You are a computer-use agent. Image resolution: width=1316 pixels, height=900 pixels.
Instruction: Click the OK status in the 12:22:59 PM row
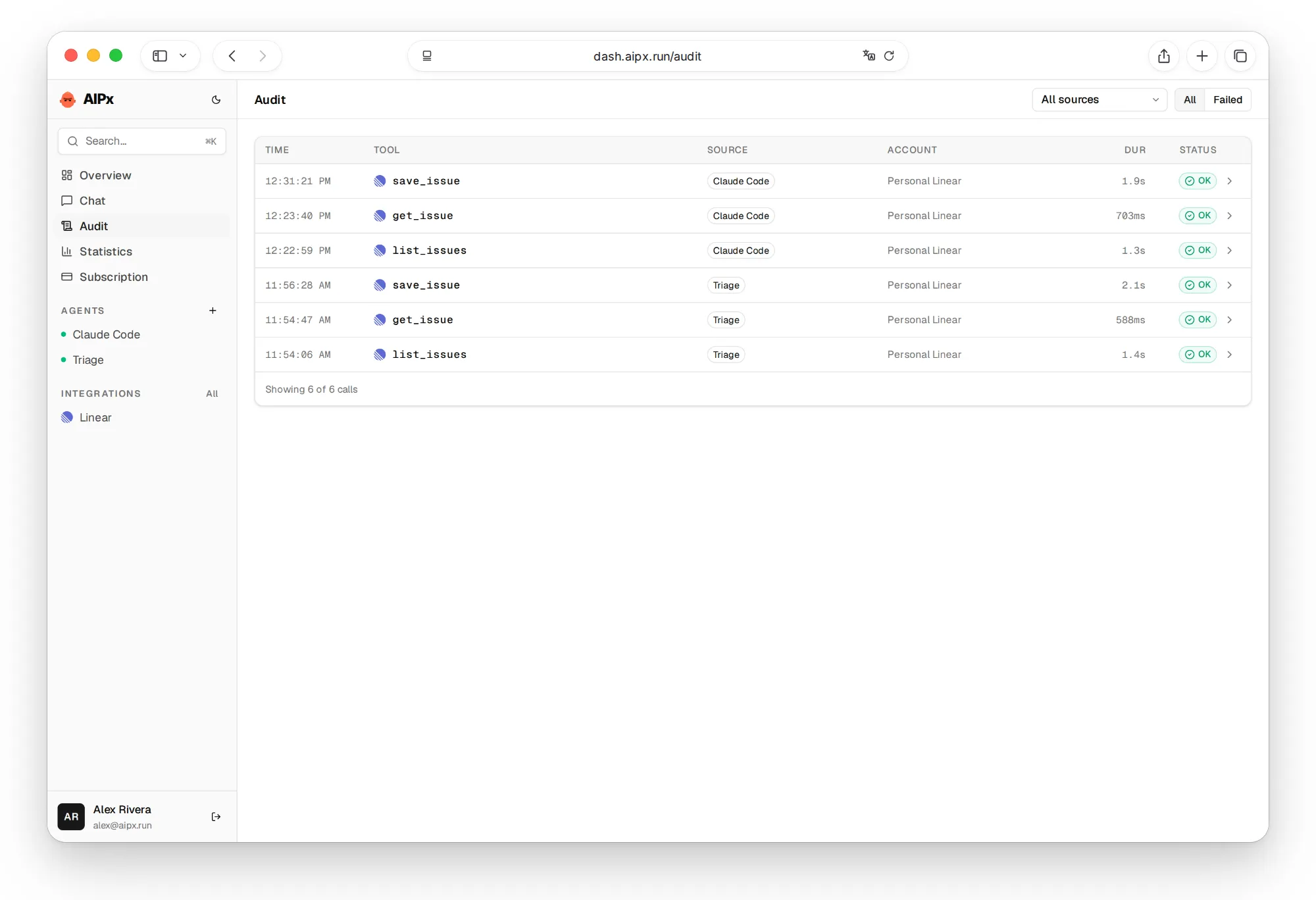[1198, 251]
